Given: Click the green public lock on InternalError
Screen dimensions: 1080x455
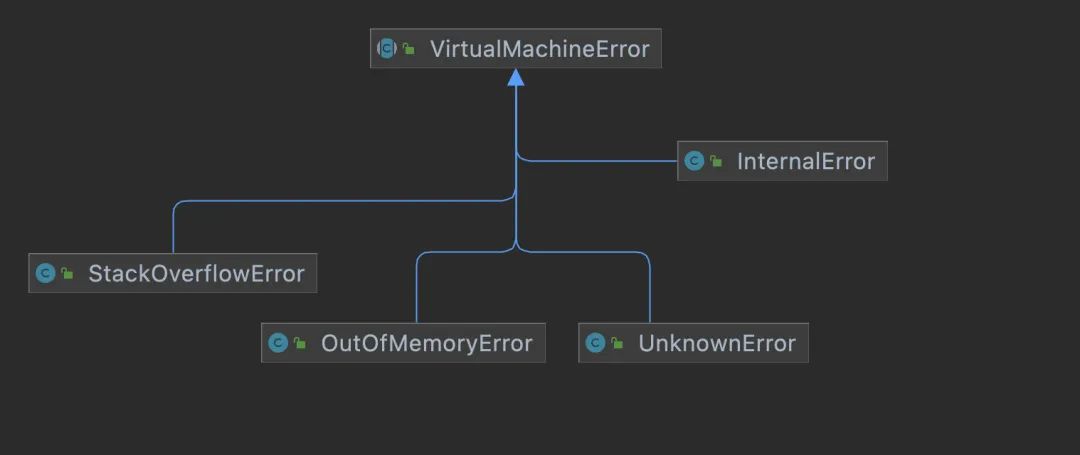Looking at the screenshot, I should [x=716, y=161].
